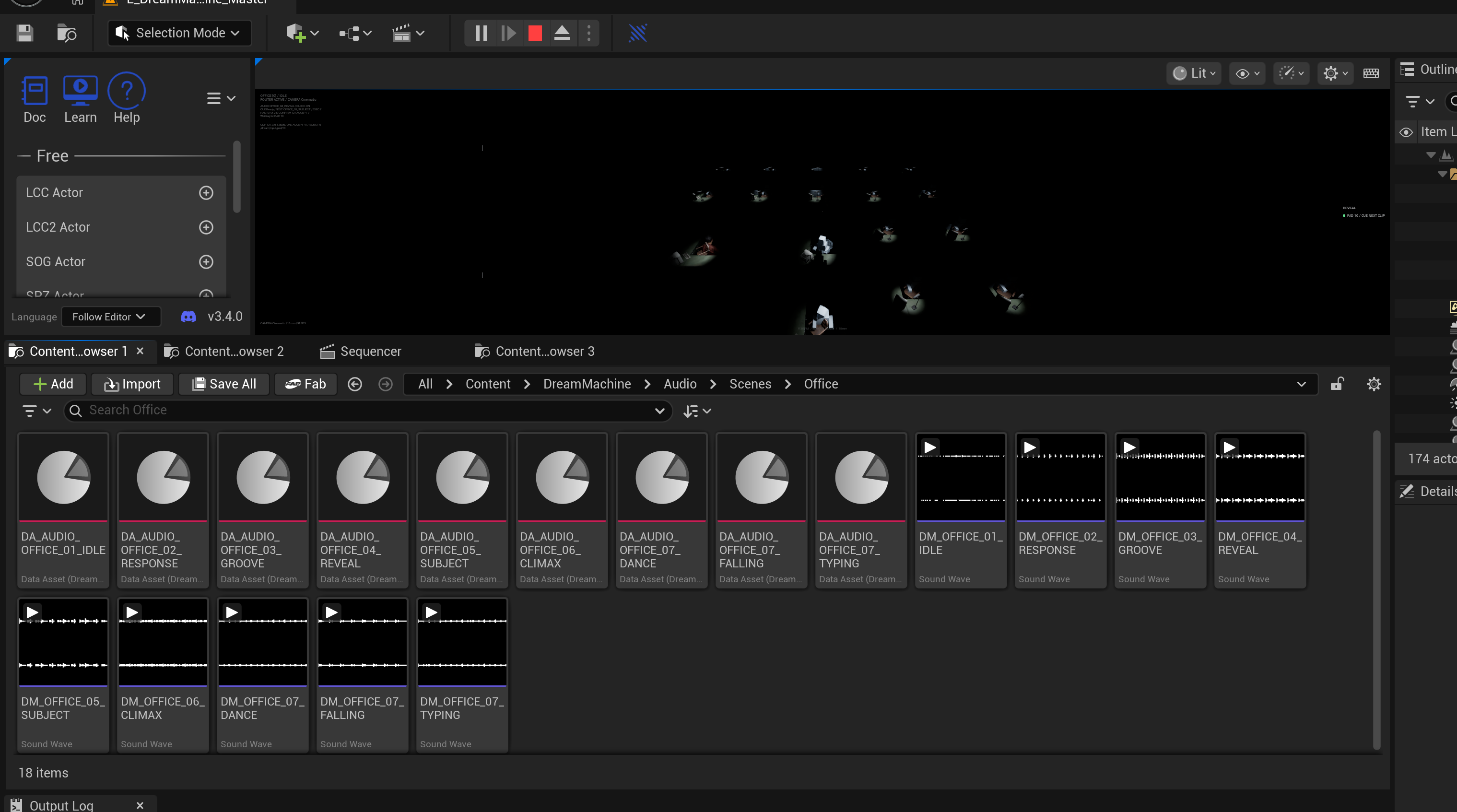Click the Import button
Image resolution: width=1457 pixels, height=812 pixels.
pos(132,385)
